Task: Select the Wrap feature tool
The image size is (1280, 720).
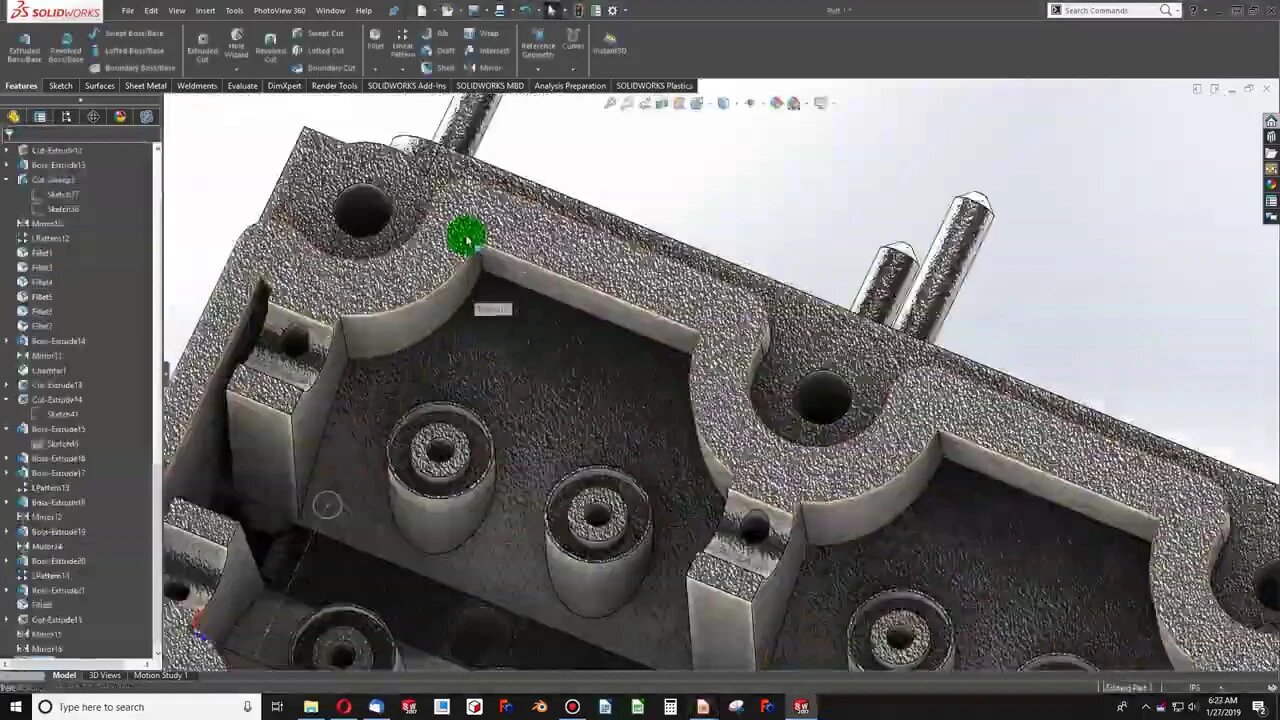Action: (482, 33)
